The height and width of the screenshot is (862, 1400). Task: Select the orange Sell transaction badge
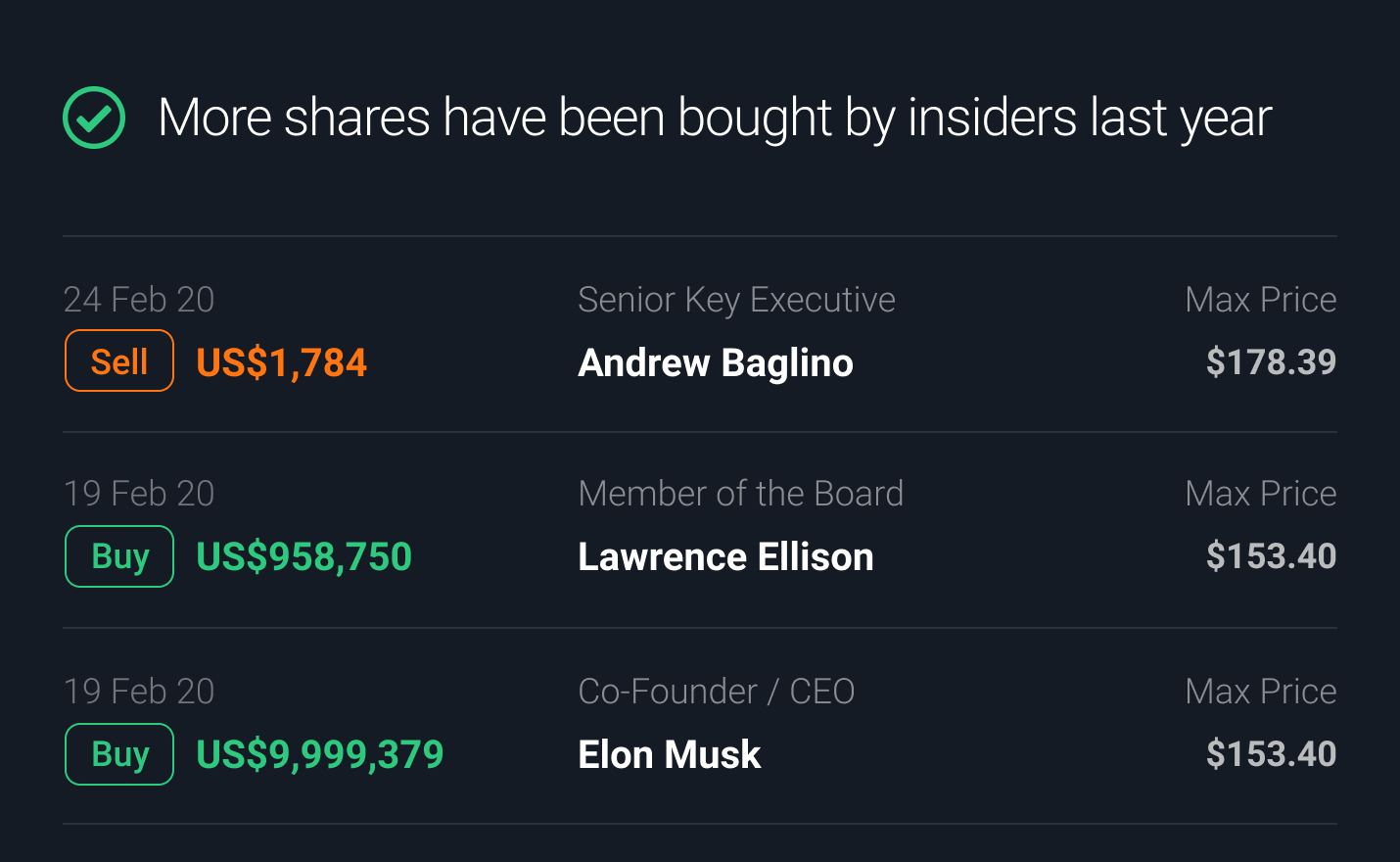[x=118, y=360]
